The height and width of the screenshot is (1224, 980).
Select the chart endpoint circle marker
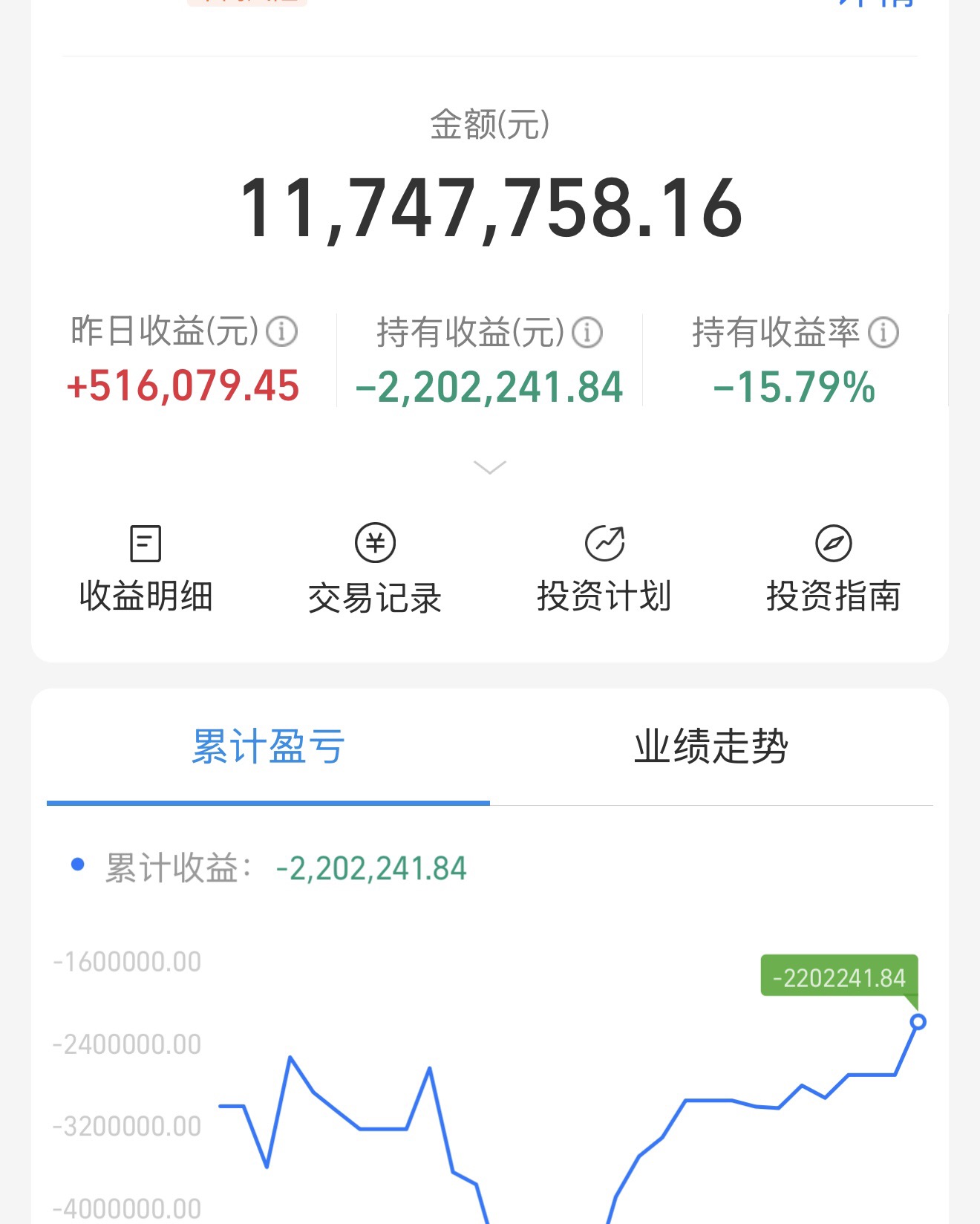(x=918, y=1022)
